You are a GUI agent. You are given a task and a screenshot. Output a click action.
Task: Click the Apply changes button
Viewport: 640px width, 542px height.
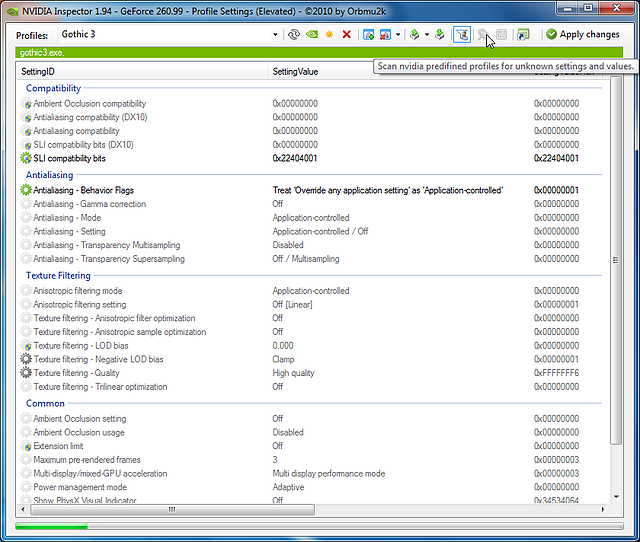coord(582,34)
